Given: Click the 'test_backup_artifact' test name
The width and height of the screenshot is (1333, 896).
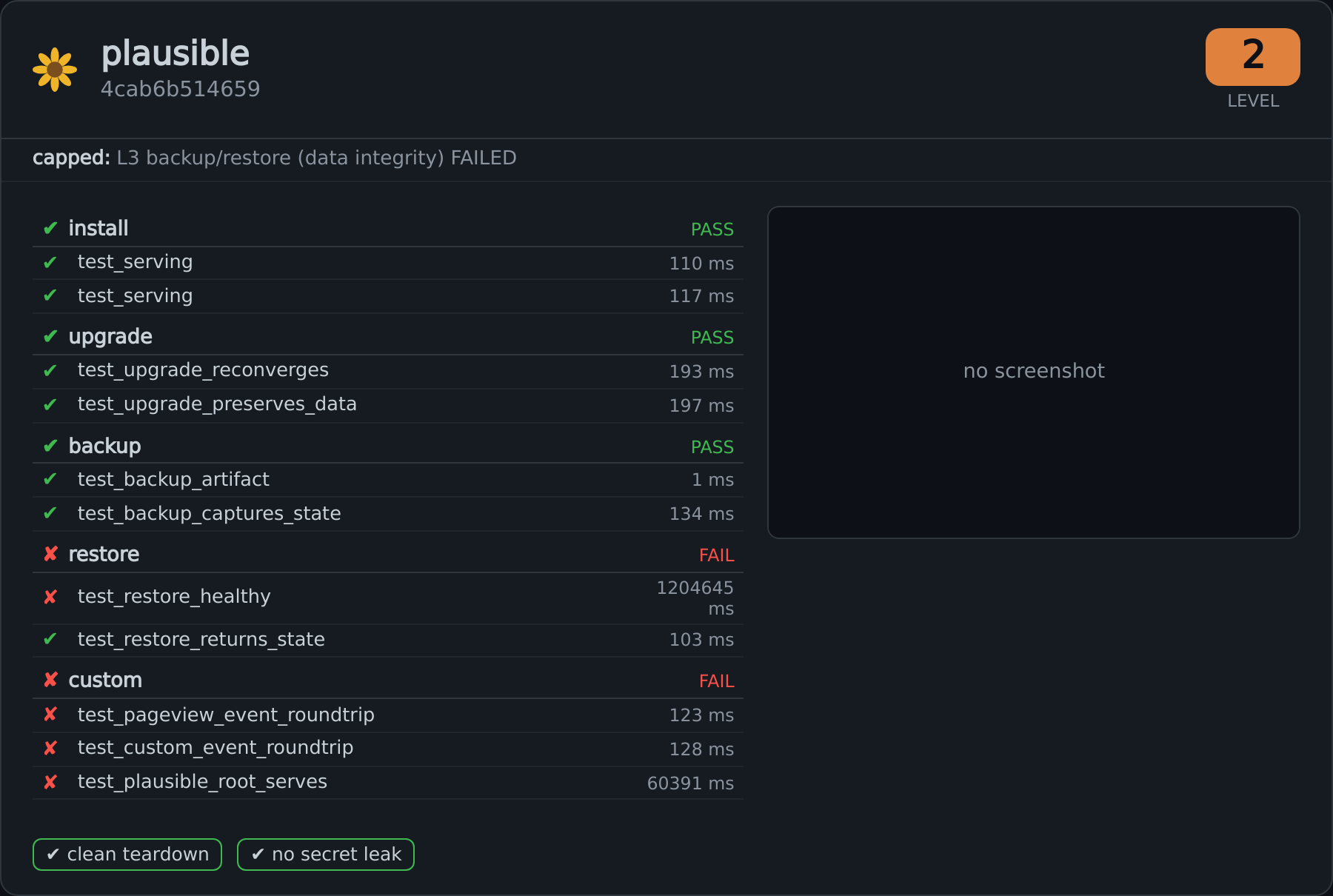Looking at the screenshot, I should coord(174,480).
